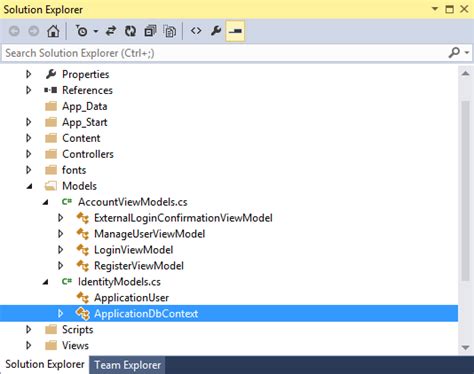Expand the References node

[29, 90]
